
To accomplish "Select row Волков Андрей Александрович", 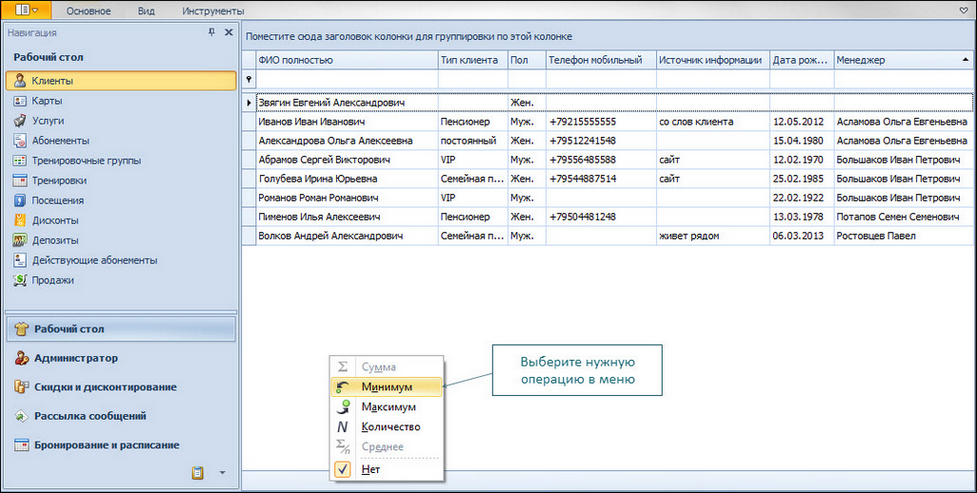I will (608, 236).
